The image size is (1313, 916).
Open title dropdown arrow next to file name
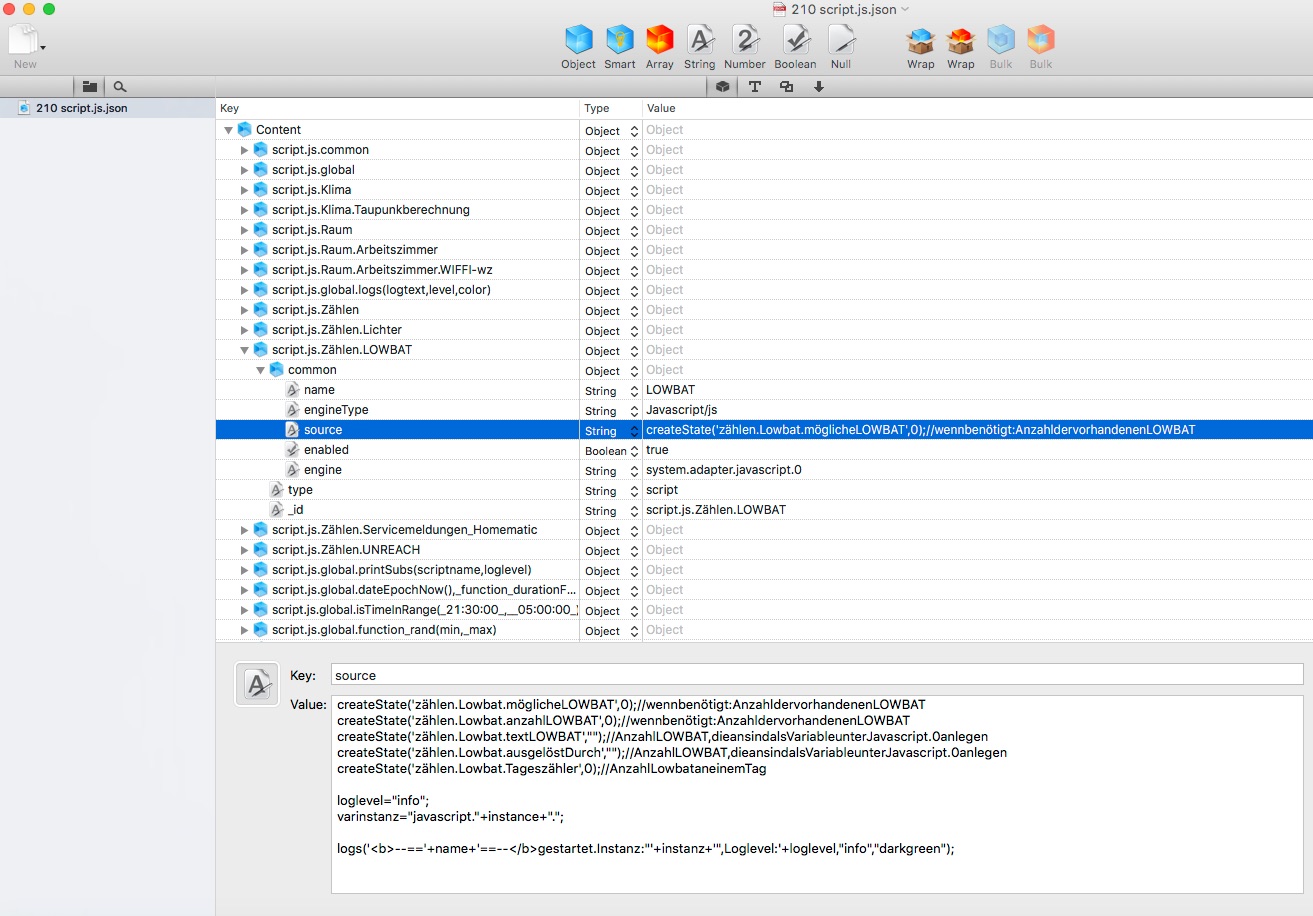click(x=905, y=9)
